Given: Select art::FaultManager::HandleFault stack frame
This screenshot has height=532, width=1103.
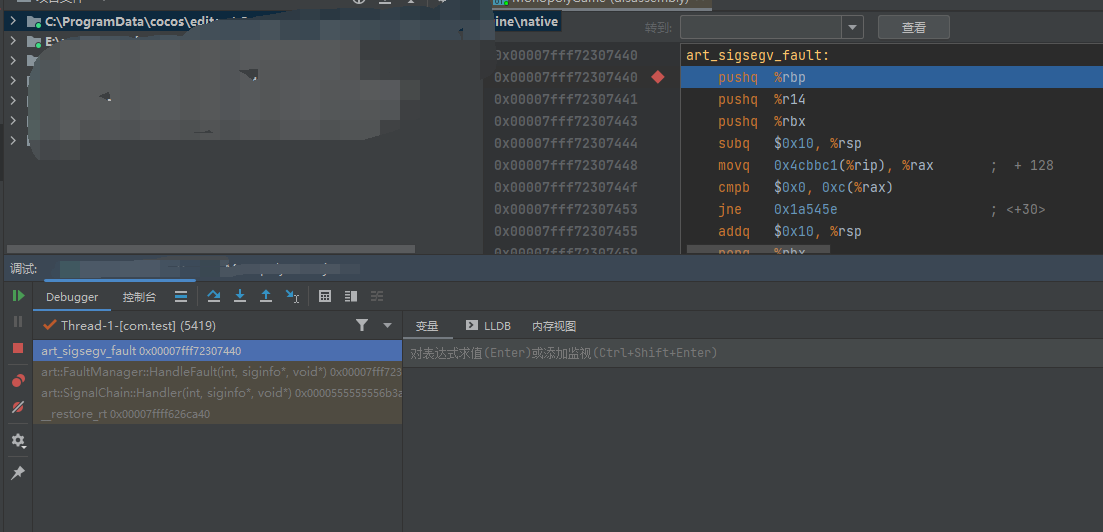Looking at the screenshot, I should point(217,372).
